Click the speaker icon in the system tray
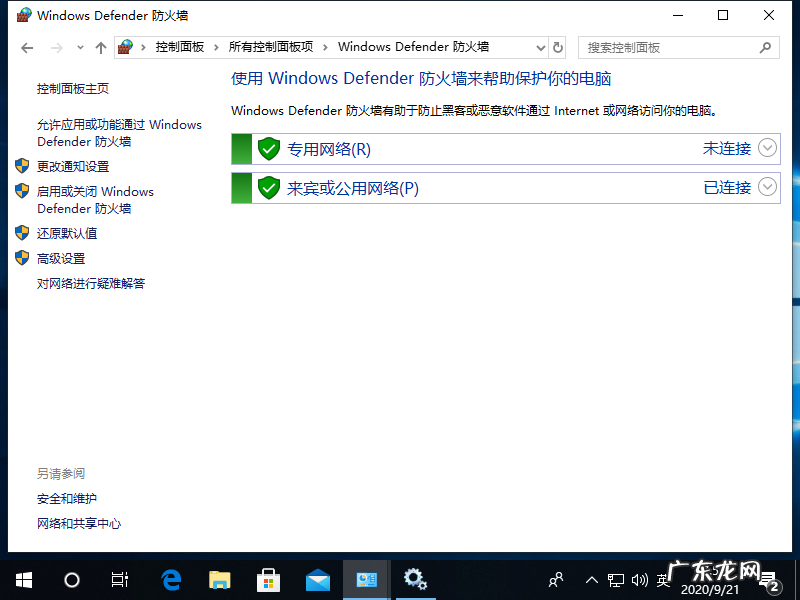This screenshot has height=600, width=800. [x=640, y=580]
